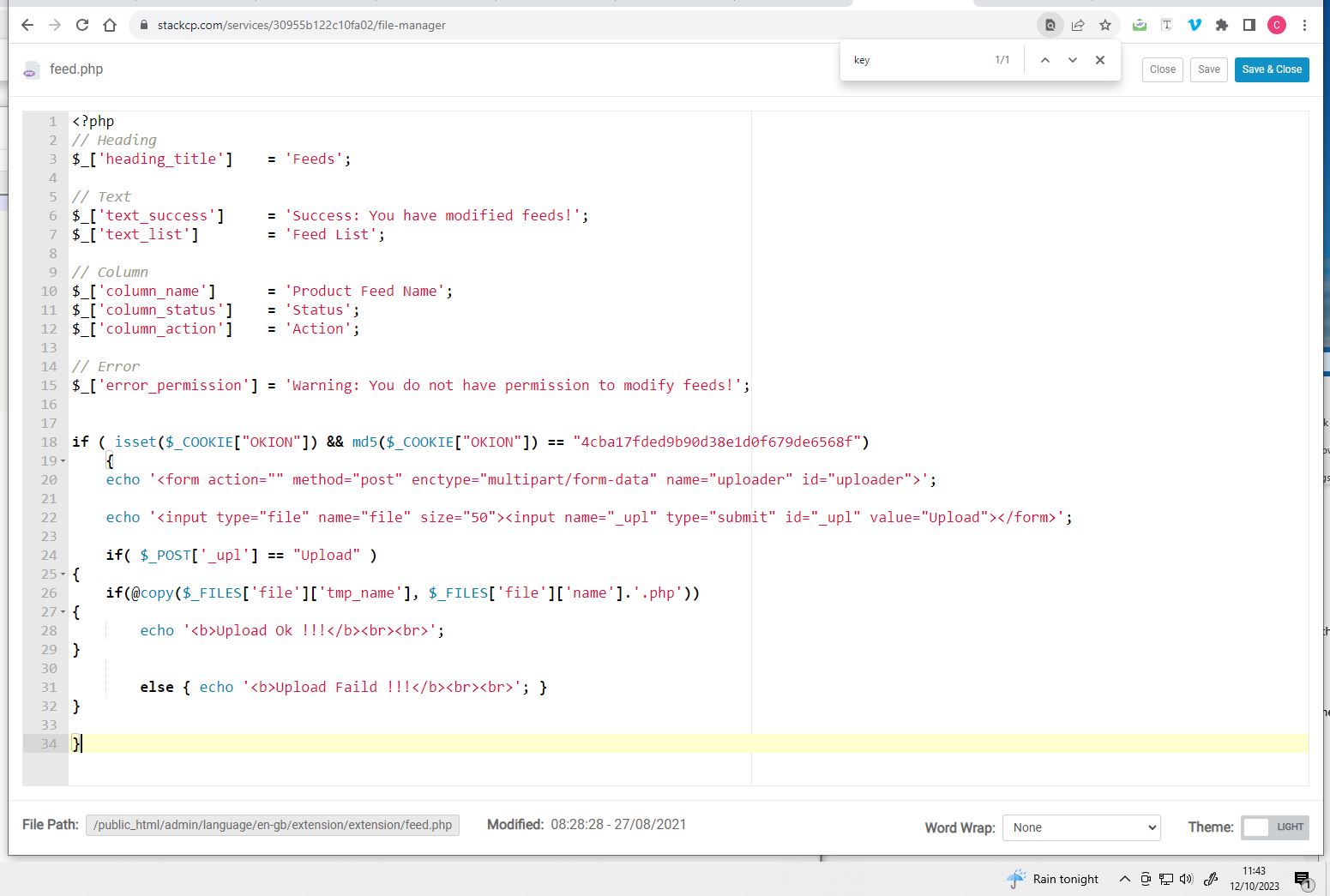The width and height of the screenshot is (1330, 896).
Task: Show hidden system tray icons
Action: click(x=1125, y=879)
